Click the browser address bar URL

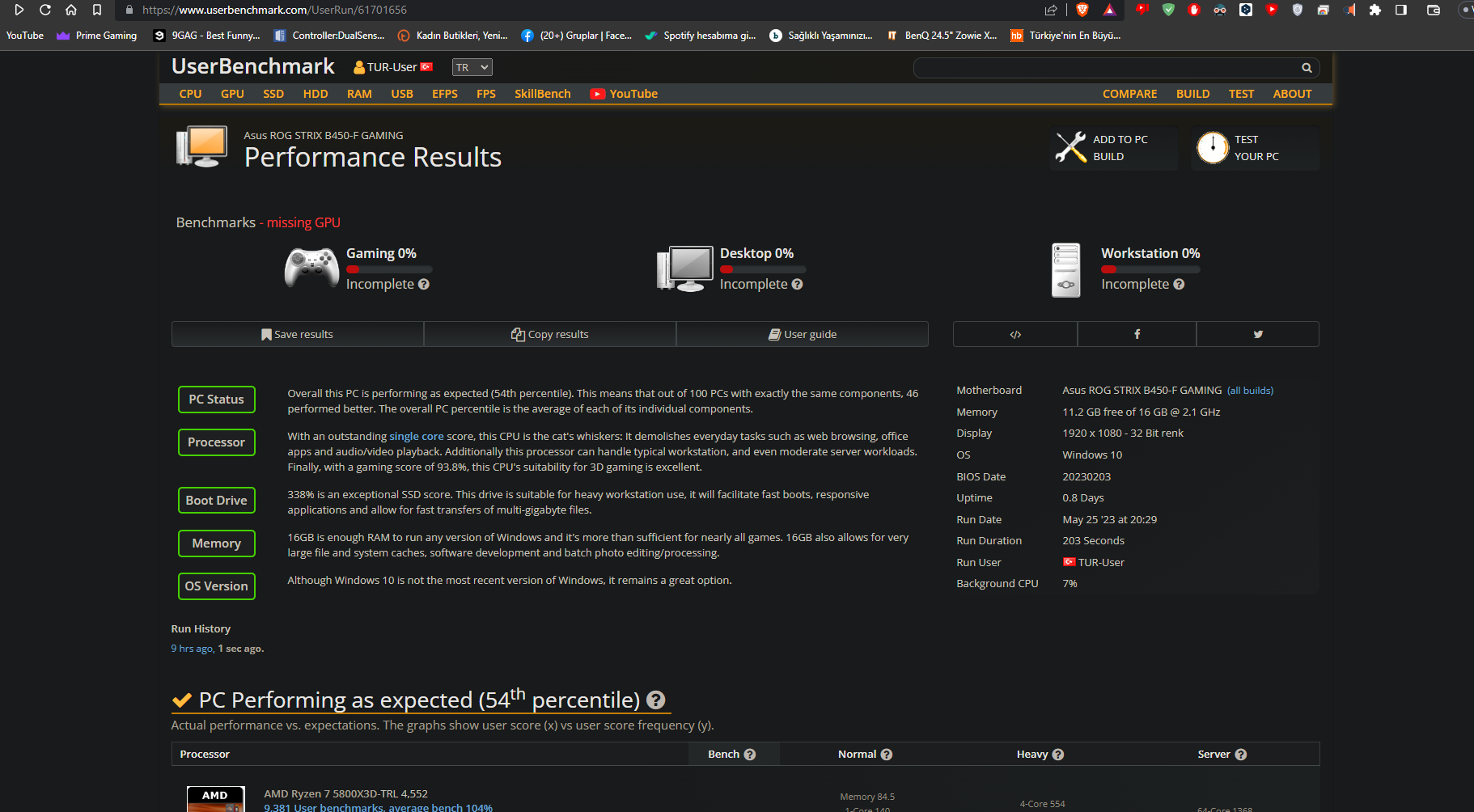point(275,10)
